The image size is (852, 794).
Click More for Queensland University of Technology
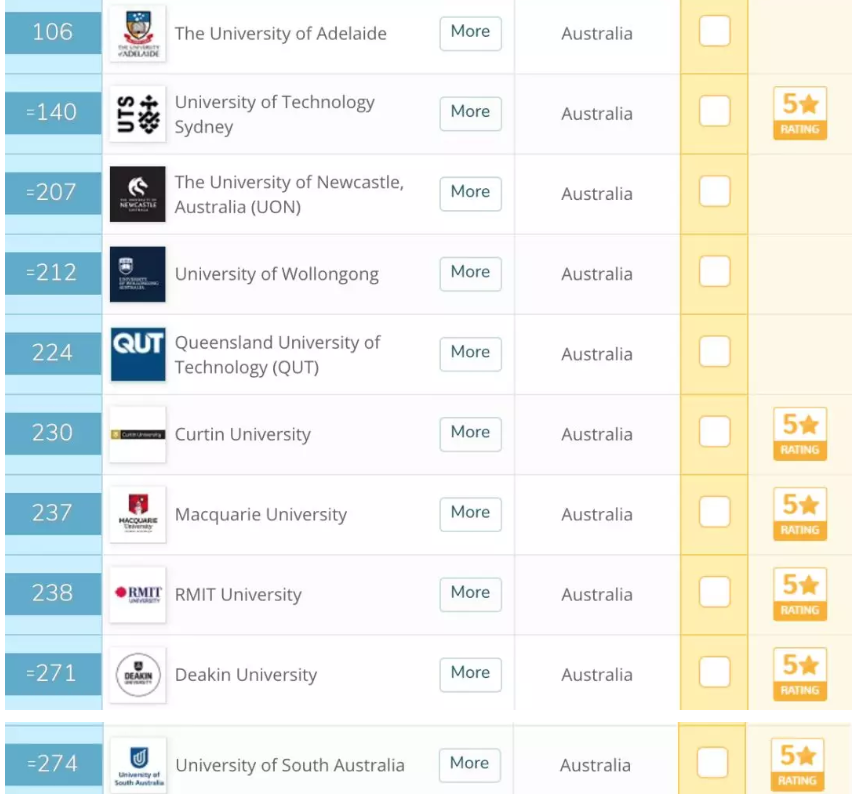471,354
